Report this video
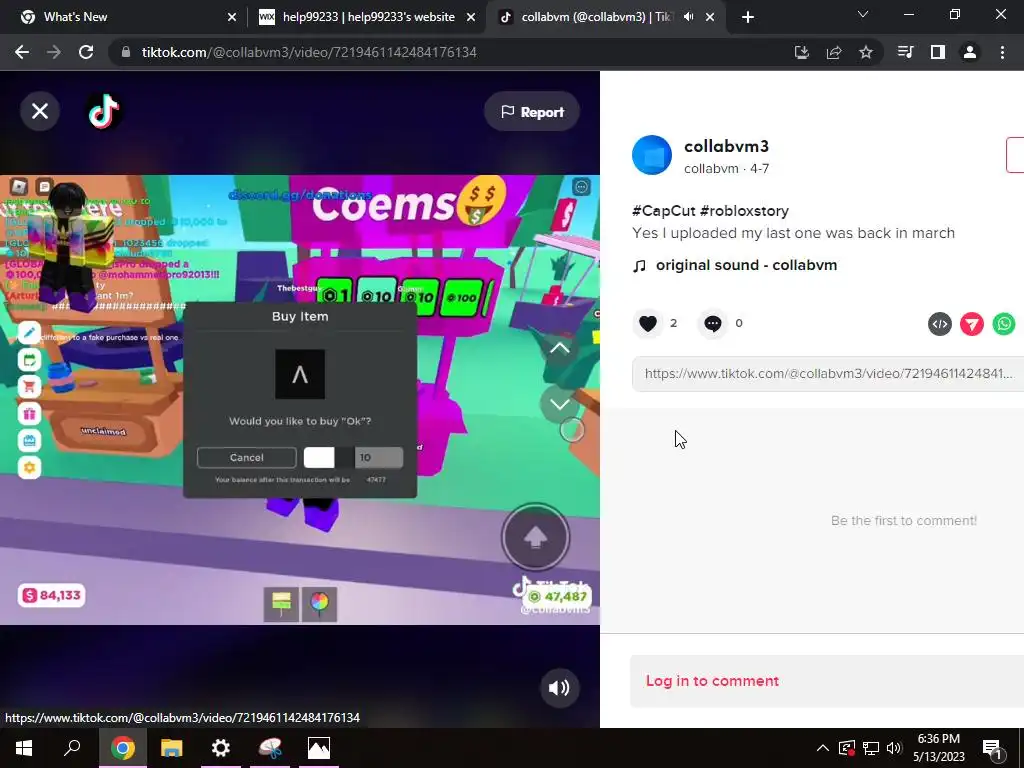The image size is (1024, 768). [x=532, y=112]
